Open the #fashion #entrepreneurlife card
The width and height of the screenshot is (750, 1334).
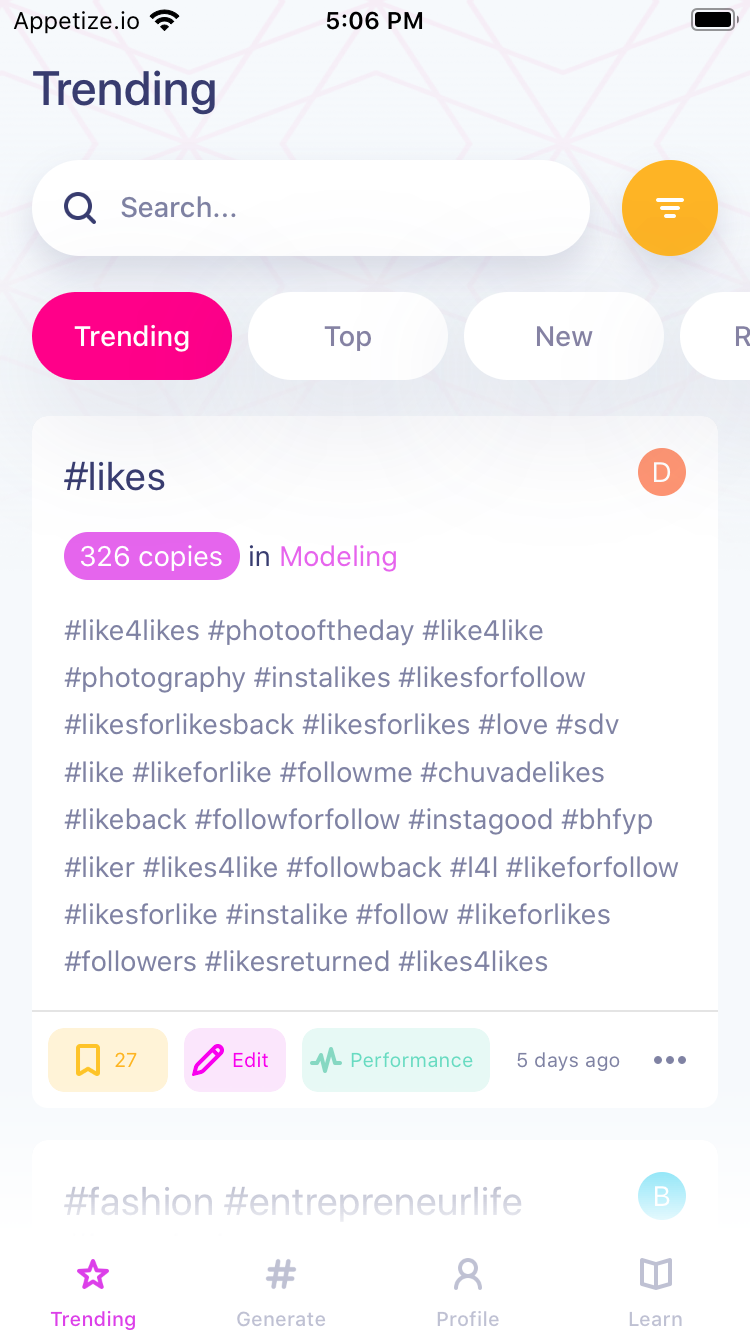pyautogui.click(x=293, y=1201)
